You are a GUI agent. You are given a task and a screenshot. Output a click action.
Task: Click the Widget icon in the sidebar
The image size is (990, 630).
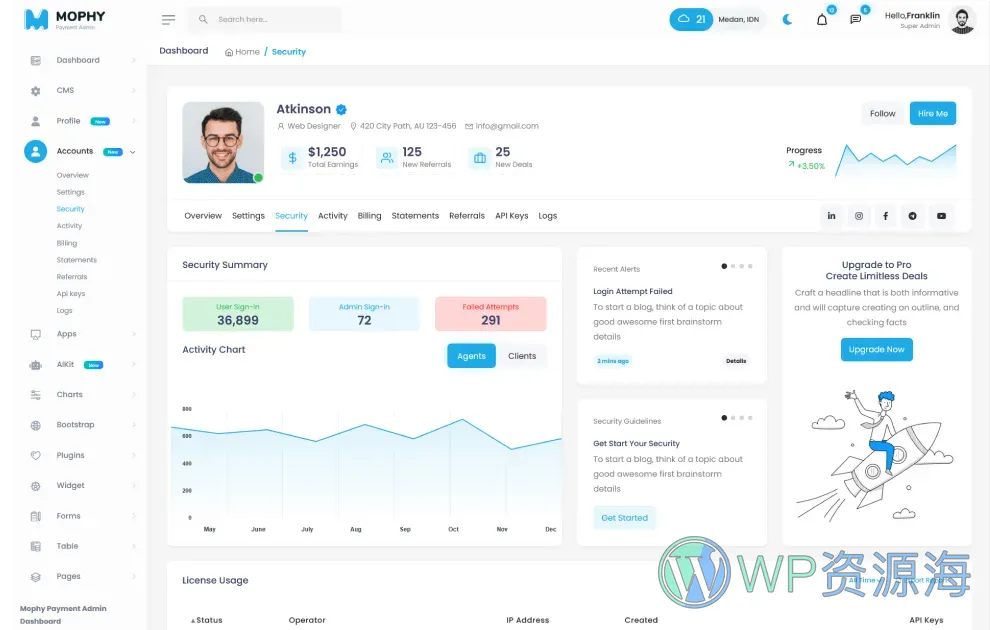[36, 485]
